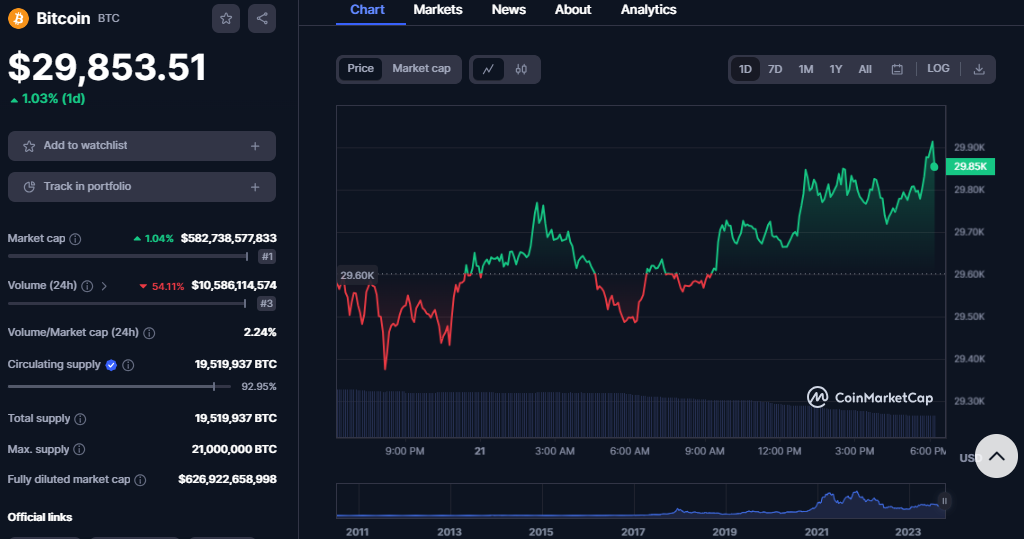Switch to line chart view icon
Image resolution: width=1024 pixels, height=539 pixels.
[488, 69]
